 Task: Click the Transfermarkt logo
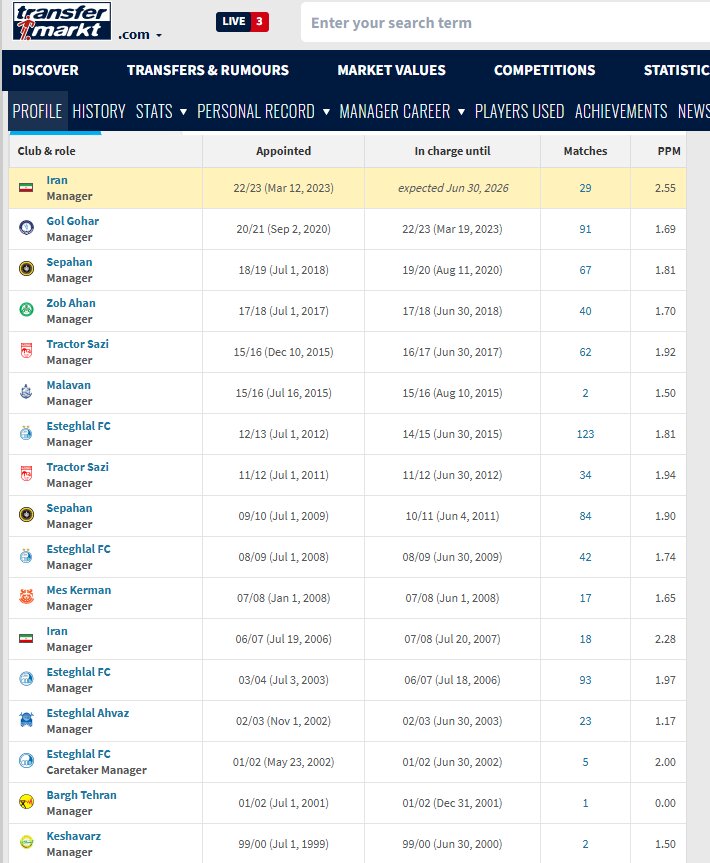click(x=61, y=22)
